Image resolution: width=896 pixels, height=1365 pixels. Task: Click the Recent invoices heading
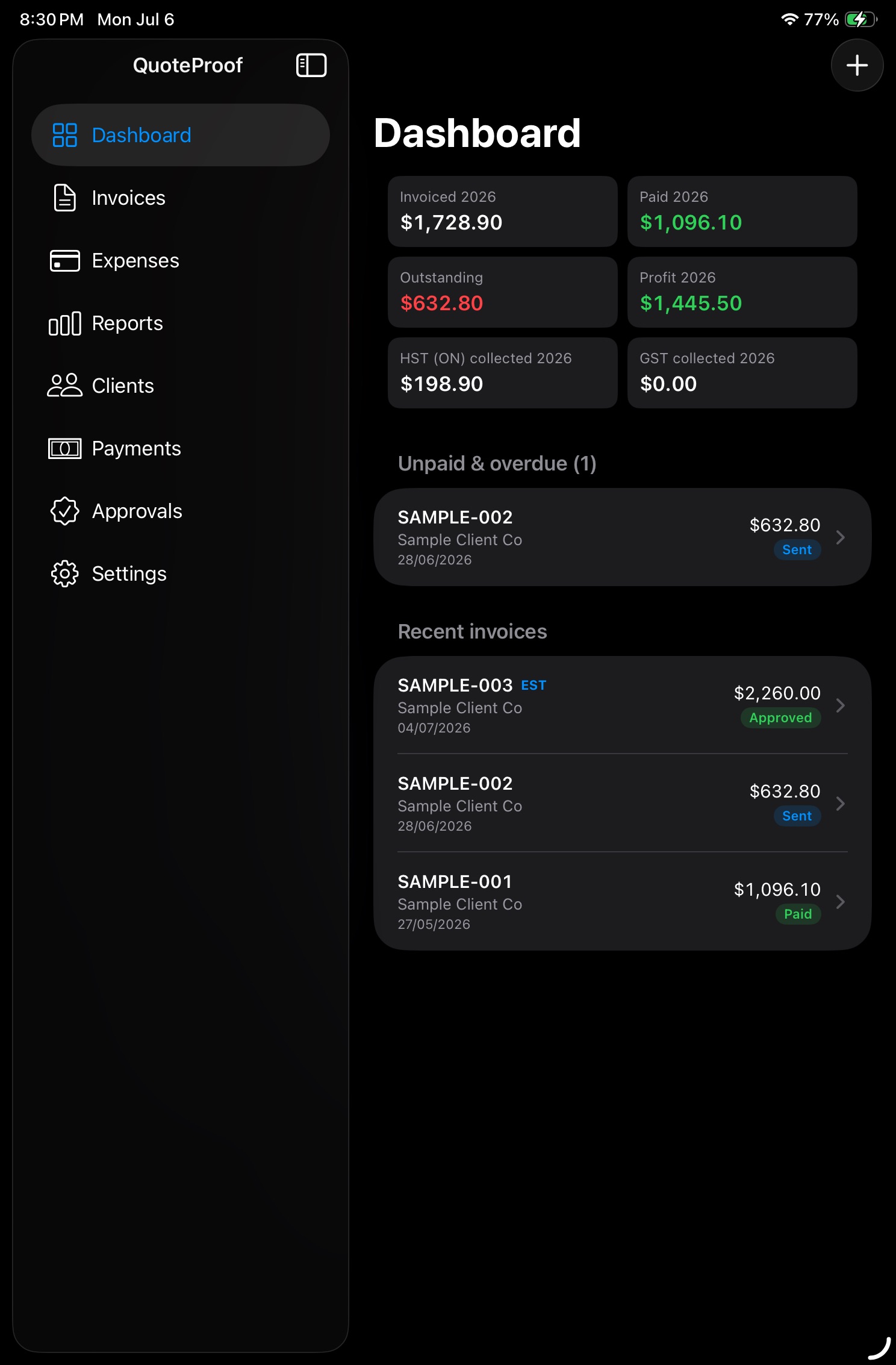pos(473,632)
